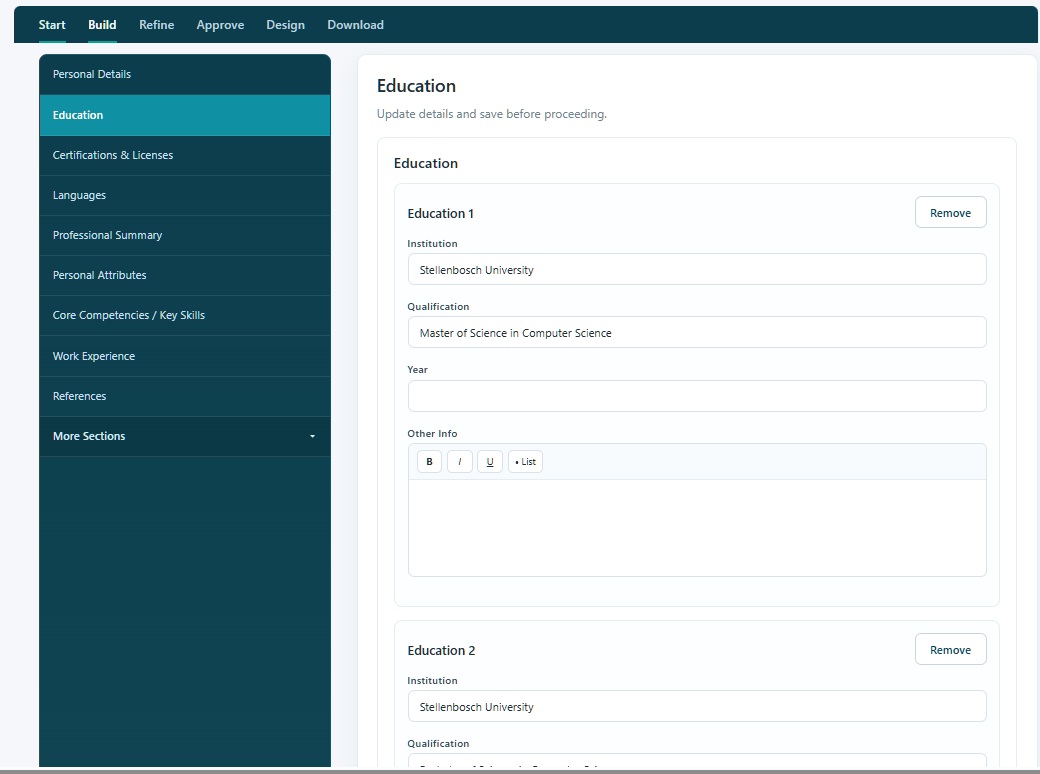The width and height of the screenshot is (1040, 774).
Task: Open Personal Attributes section
Action: click(184, 275)
